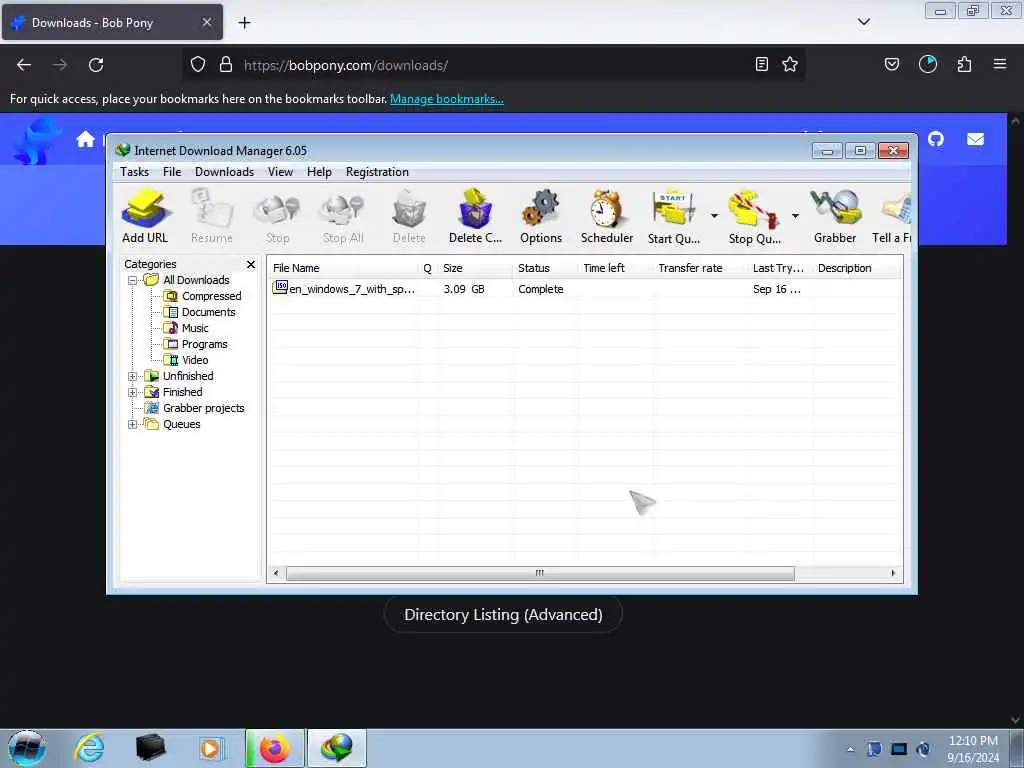Screen dimensions: 1024x768
Task: Open the Tasks menu
Action: (135, 172)
